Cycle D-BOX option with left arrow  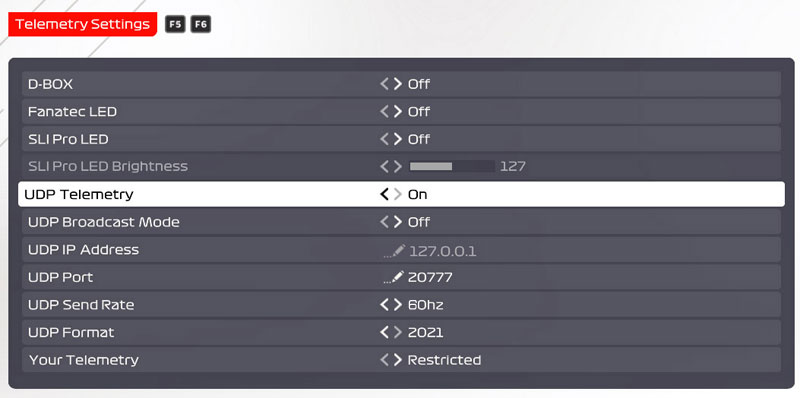coord(384,84)
